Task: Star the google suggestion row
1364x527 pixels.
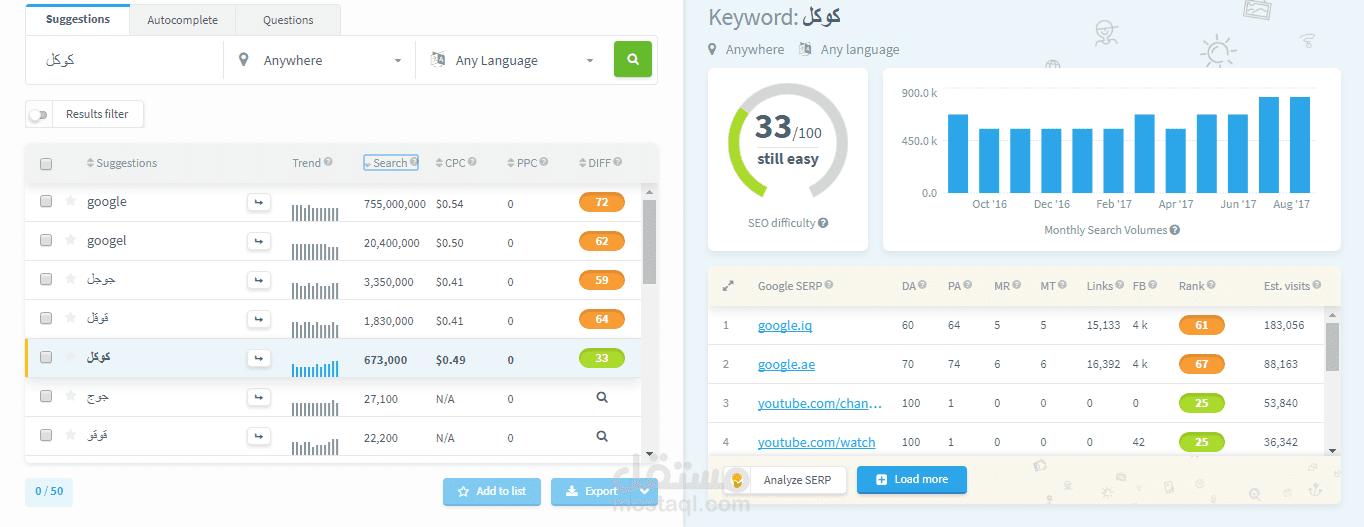Action: pos(70,201)
